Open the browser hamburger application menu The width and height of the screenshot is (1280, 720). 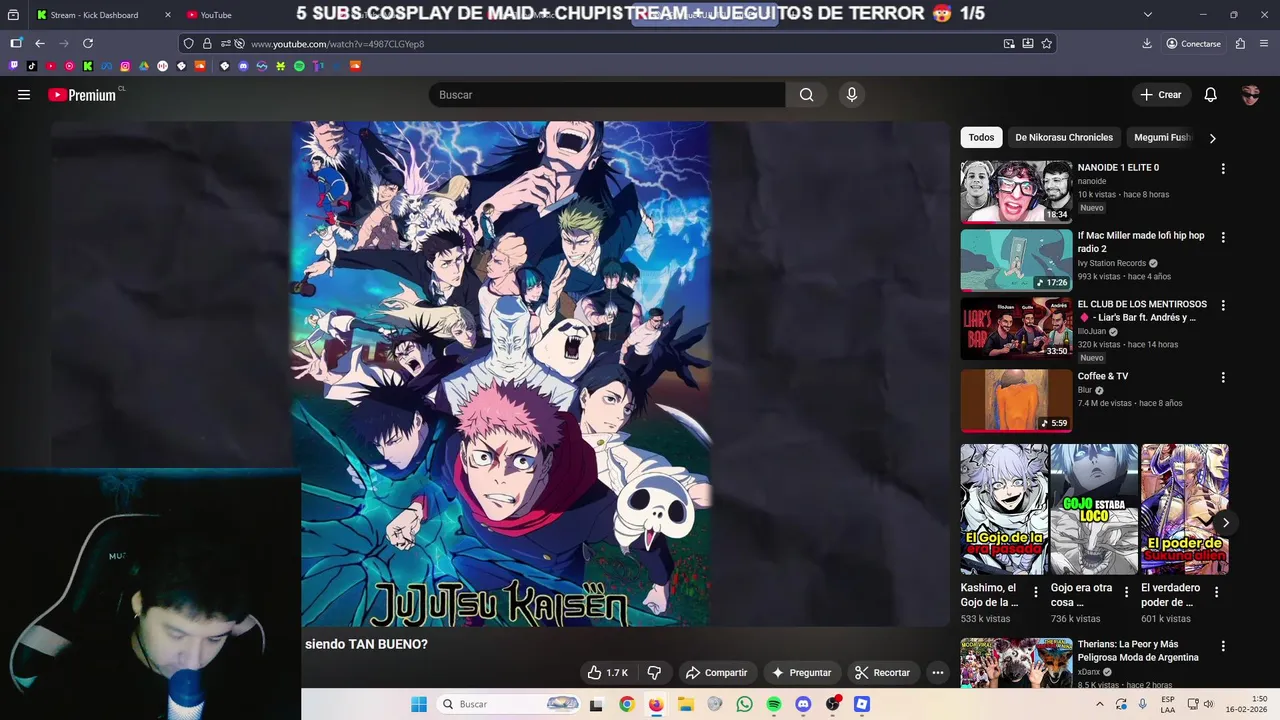pyautogui.click(x=1264, y=44)
